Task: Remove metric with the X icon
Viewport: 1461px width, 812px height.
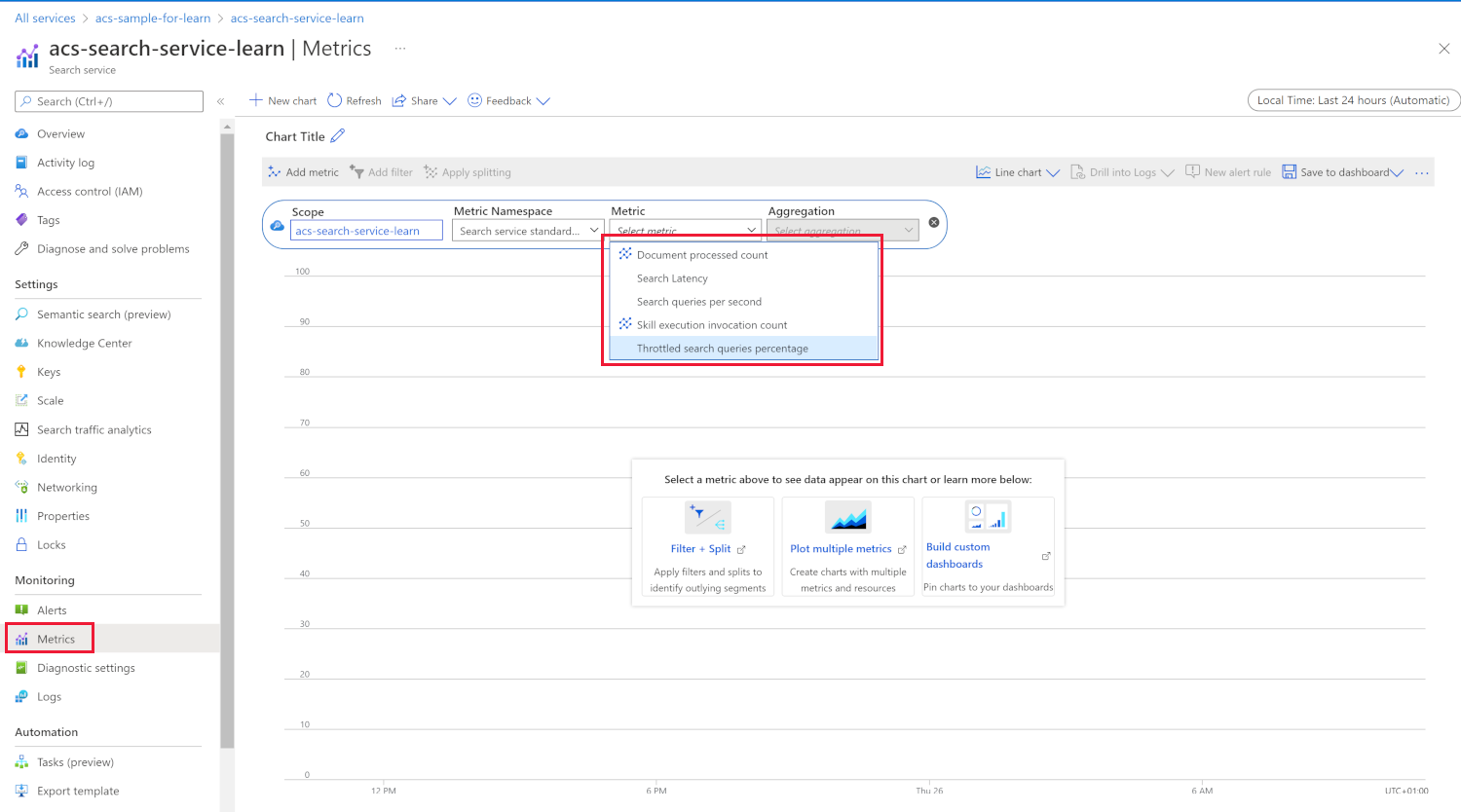Action: click(x=934, y=222)
